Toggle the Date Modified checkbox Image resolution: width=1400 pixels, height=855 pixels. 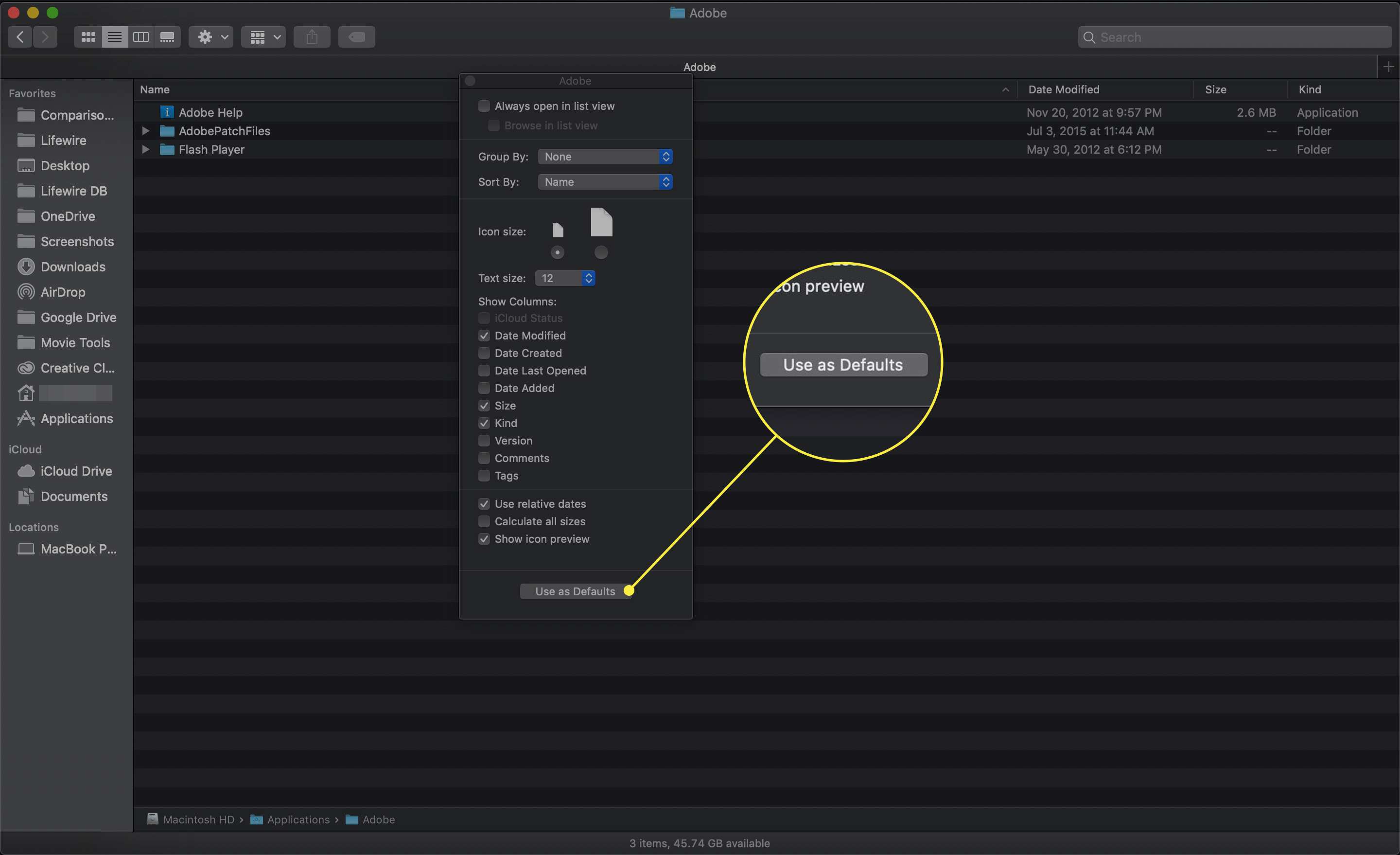click(484, 335)
